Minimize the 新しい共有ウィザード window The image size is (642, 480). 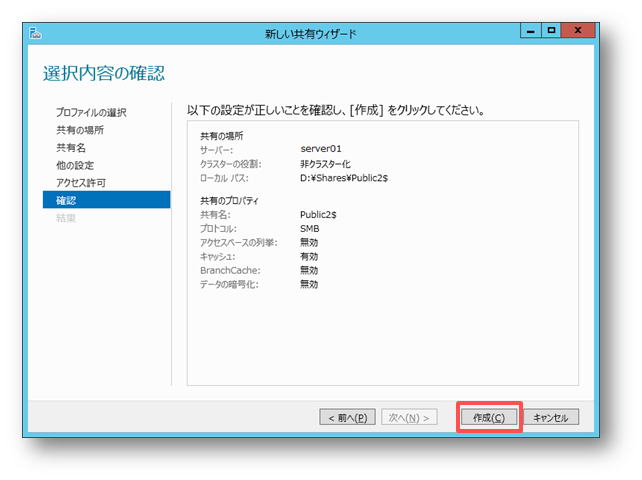(x=531, y=31)
